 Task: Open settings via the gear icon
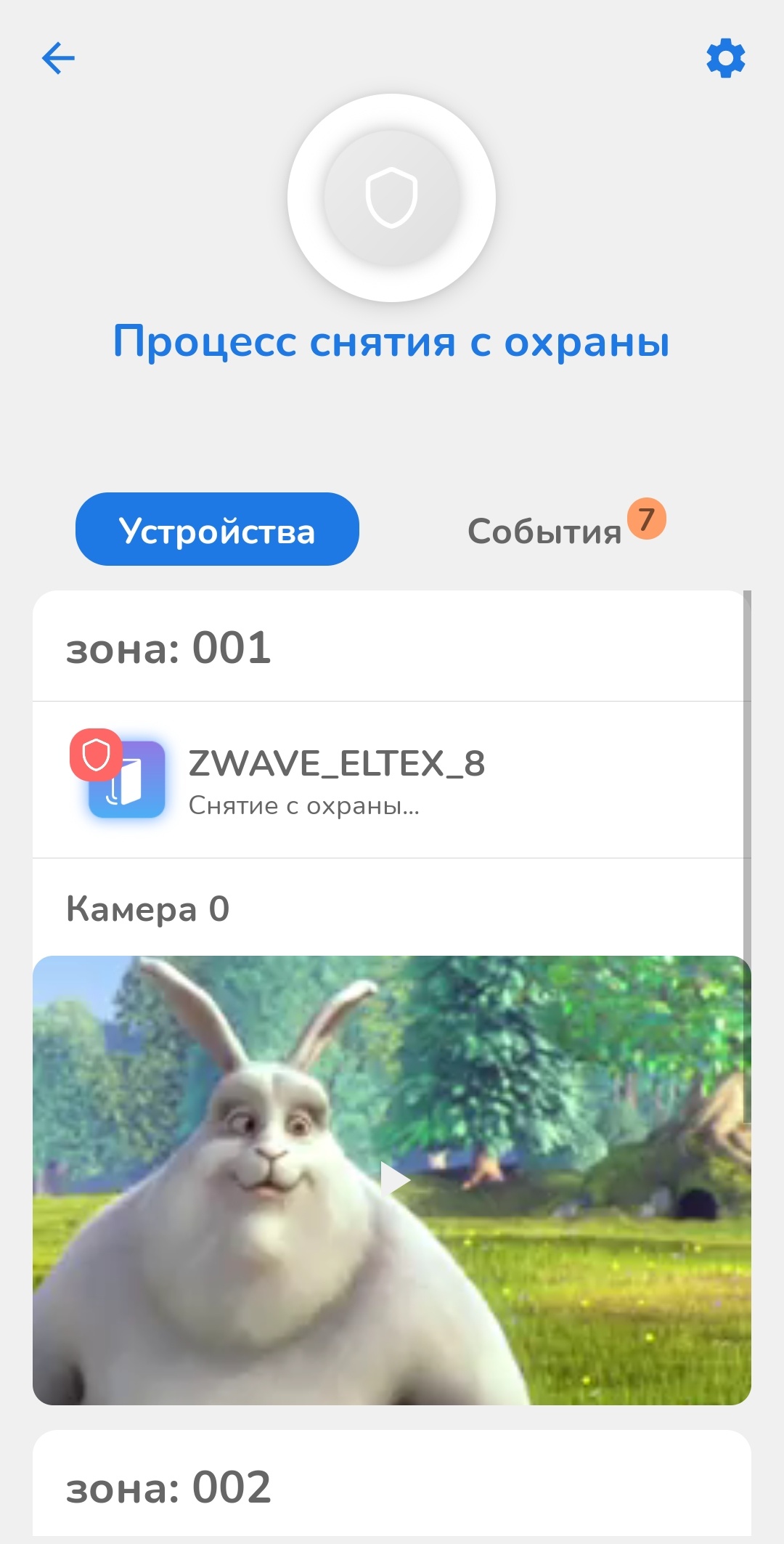(x=726, y=58)
